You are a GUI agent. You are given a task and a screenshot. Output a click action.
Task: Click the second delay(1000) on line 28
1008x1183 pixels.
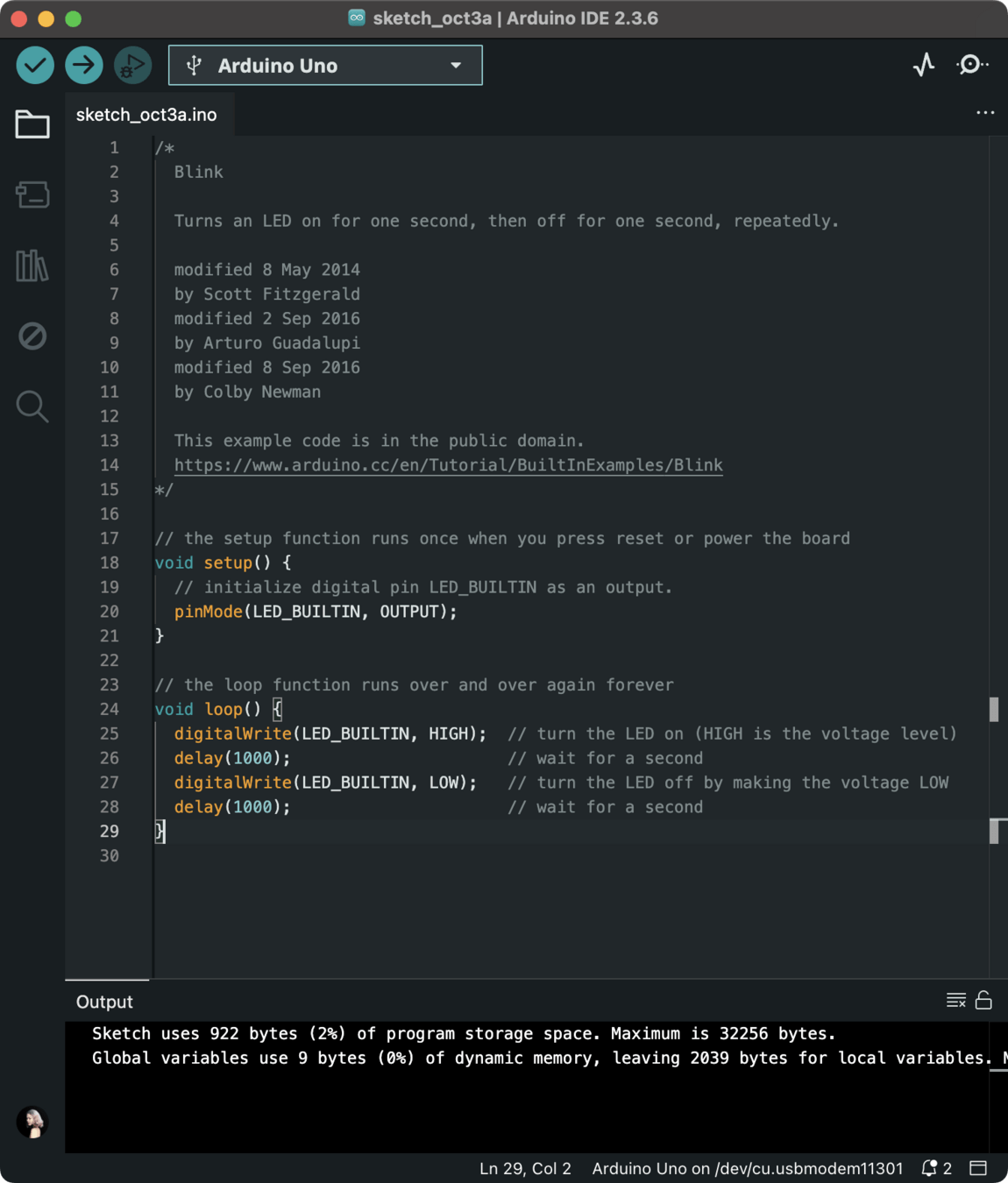point(232,807)
